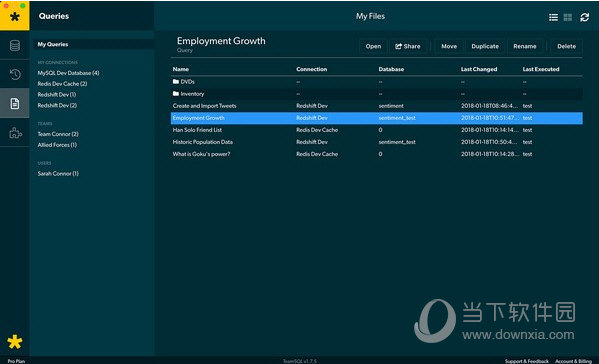
Task: Share the Employment Growth query
Action: coord(408,46)
